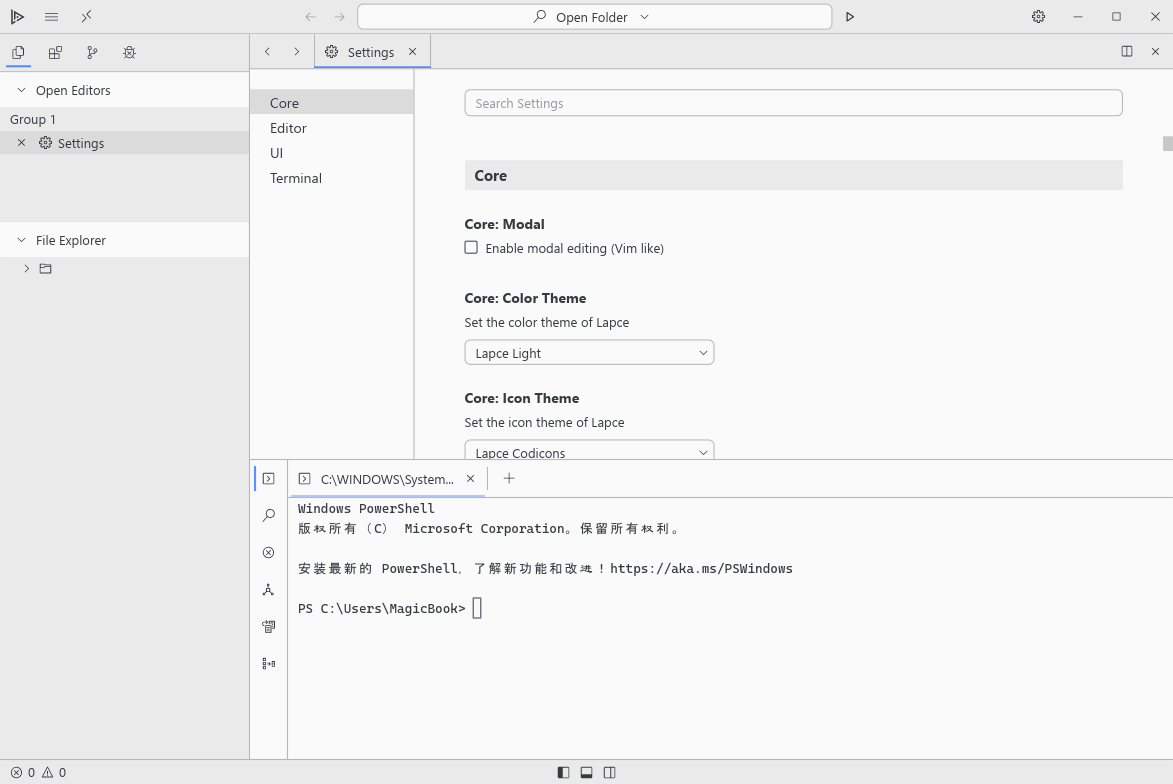Next editor tab arrow
This screenshot has width=1173, height=784.
(297, 52)
